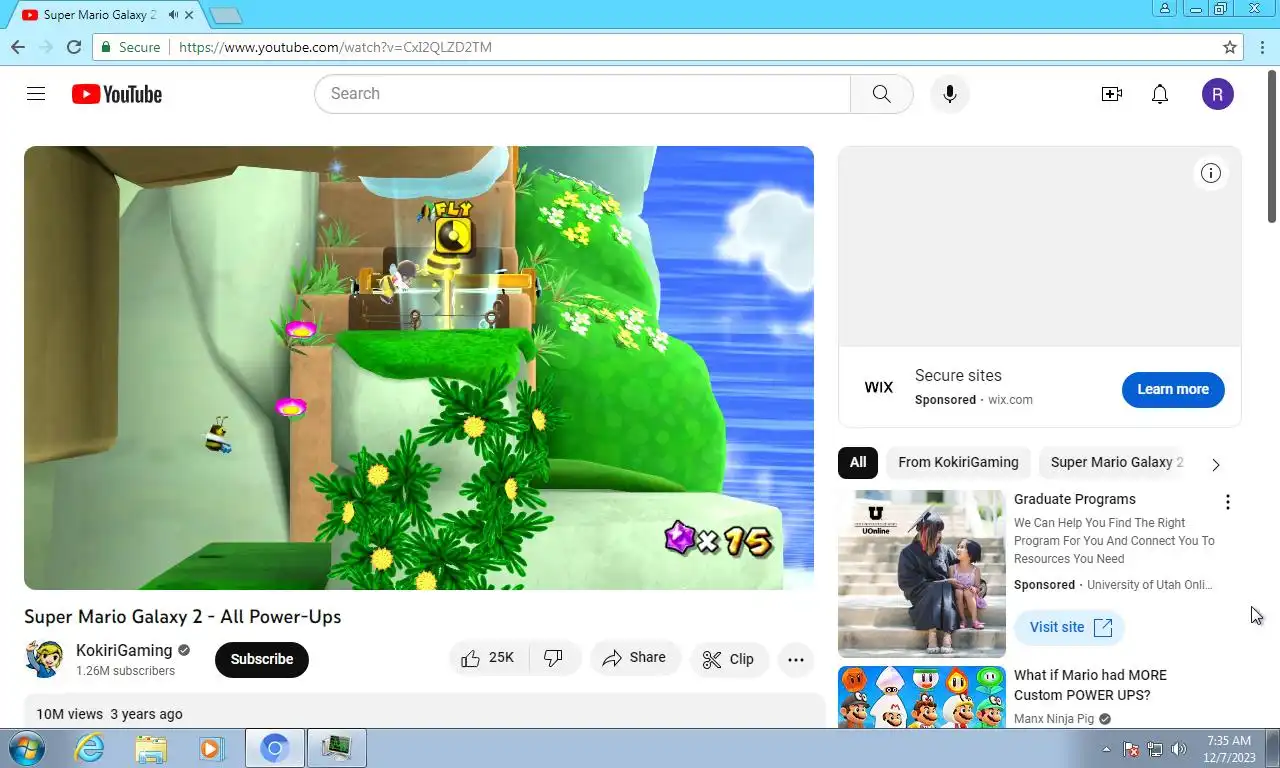Click the ad info icon
Screen dimensions: 1280x768
[1211, 173]
